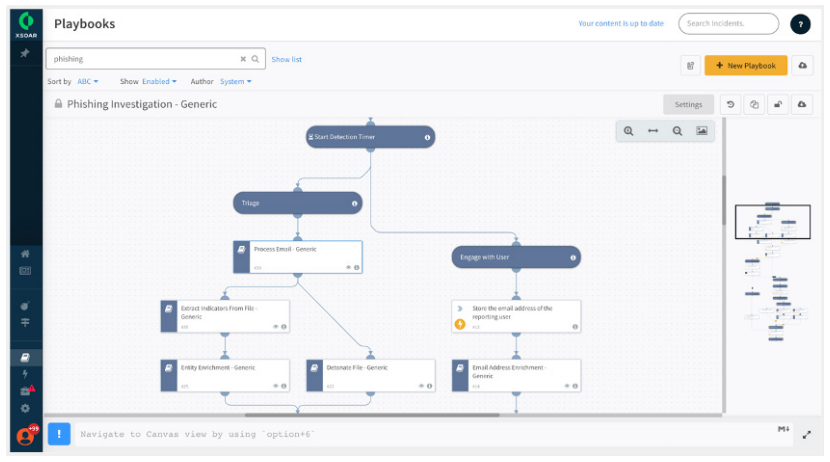Toggle the eye icon on Detonate File - Generic
The image size is (830, 462).
point(421,386)
